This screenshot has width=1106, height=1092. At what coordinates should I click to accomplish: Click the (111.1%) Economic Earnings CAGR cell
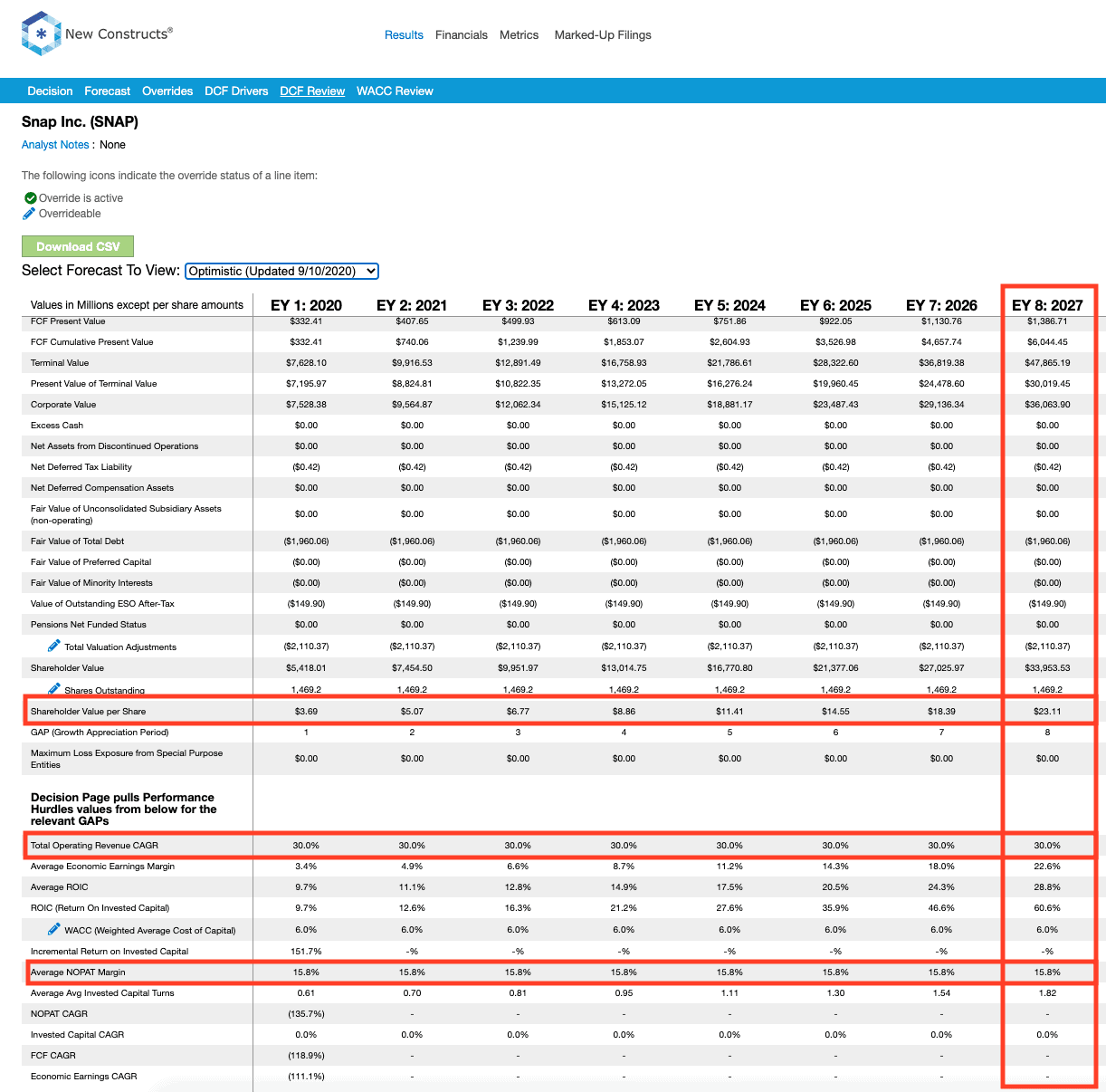coord(306,1077)
